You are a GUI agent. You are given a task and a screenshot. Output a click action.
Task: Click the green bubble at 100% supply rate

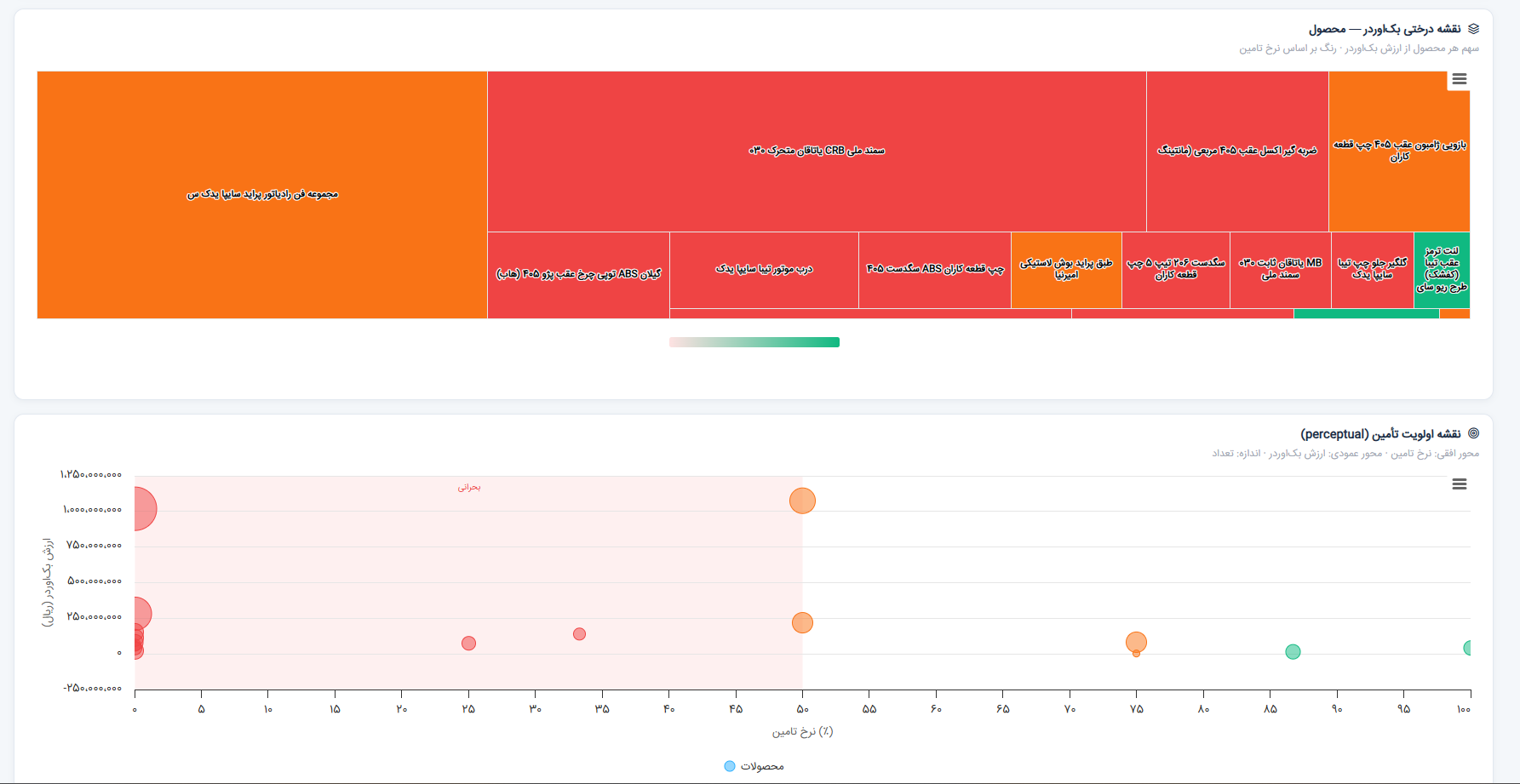coord(1467,648)
